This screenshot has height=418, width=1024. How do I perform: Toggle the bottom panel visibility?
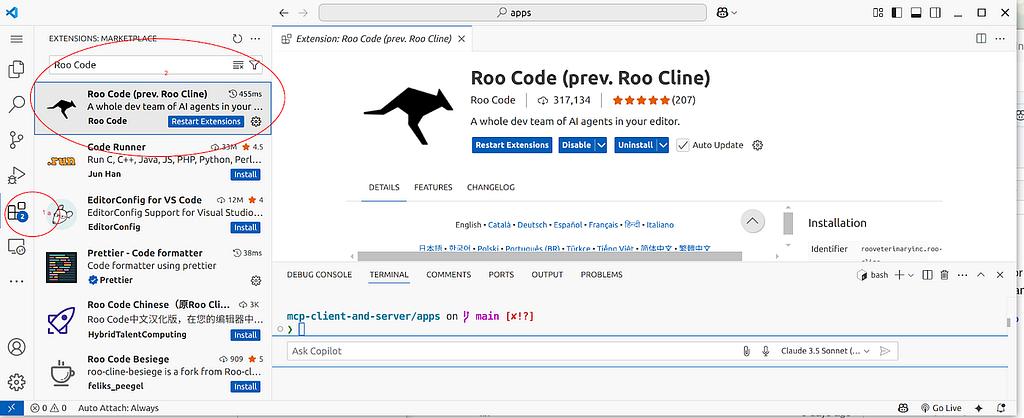pyautogui.click(x=916, y=12)
